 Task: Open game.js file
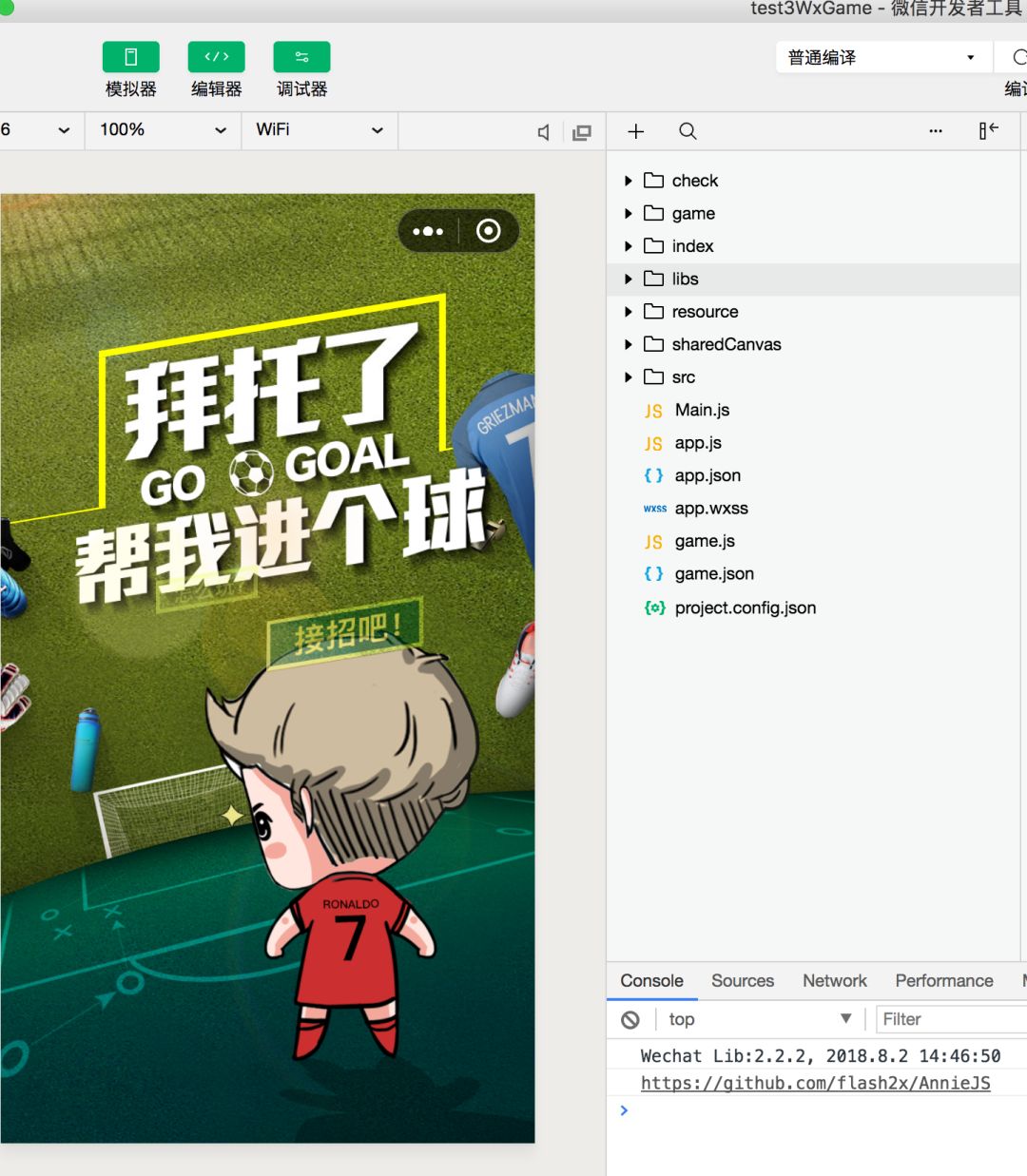coord(813,541)
